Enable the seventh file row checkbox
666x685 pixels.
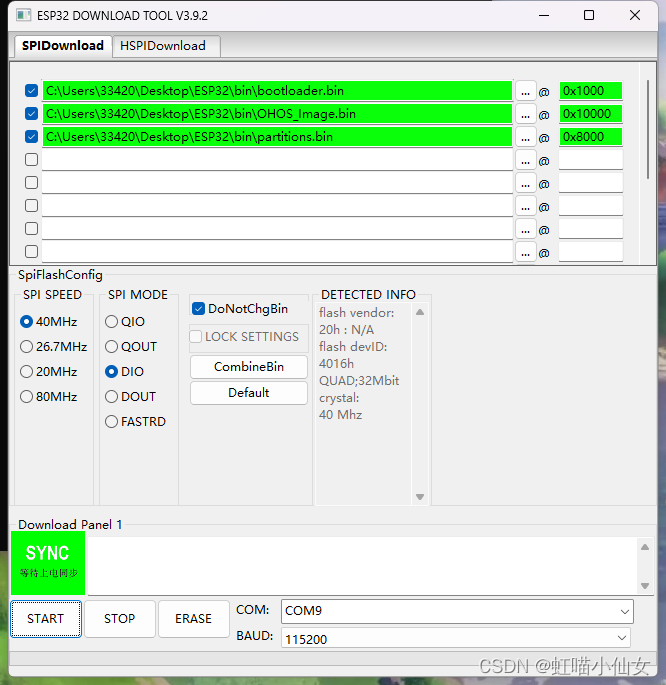pos(31,228)
